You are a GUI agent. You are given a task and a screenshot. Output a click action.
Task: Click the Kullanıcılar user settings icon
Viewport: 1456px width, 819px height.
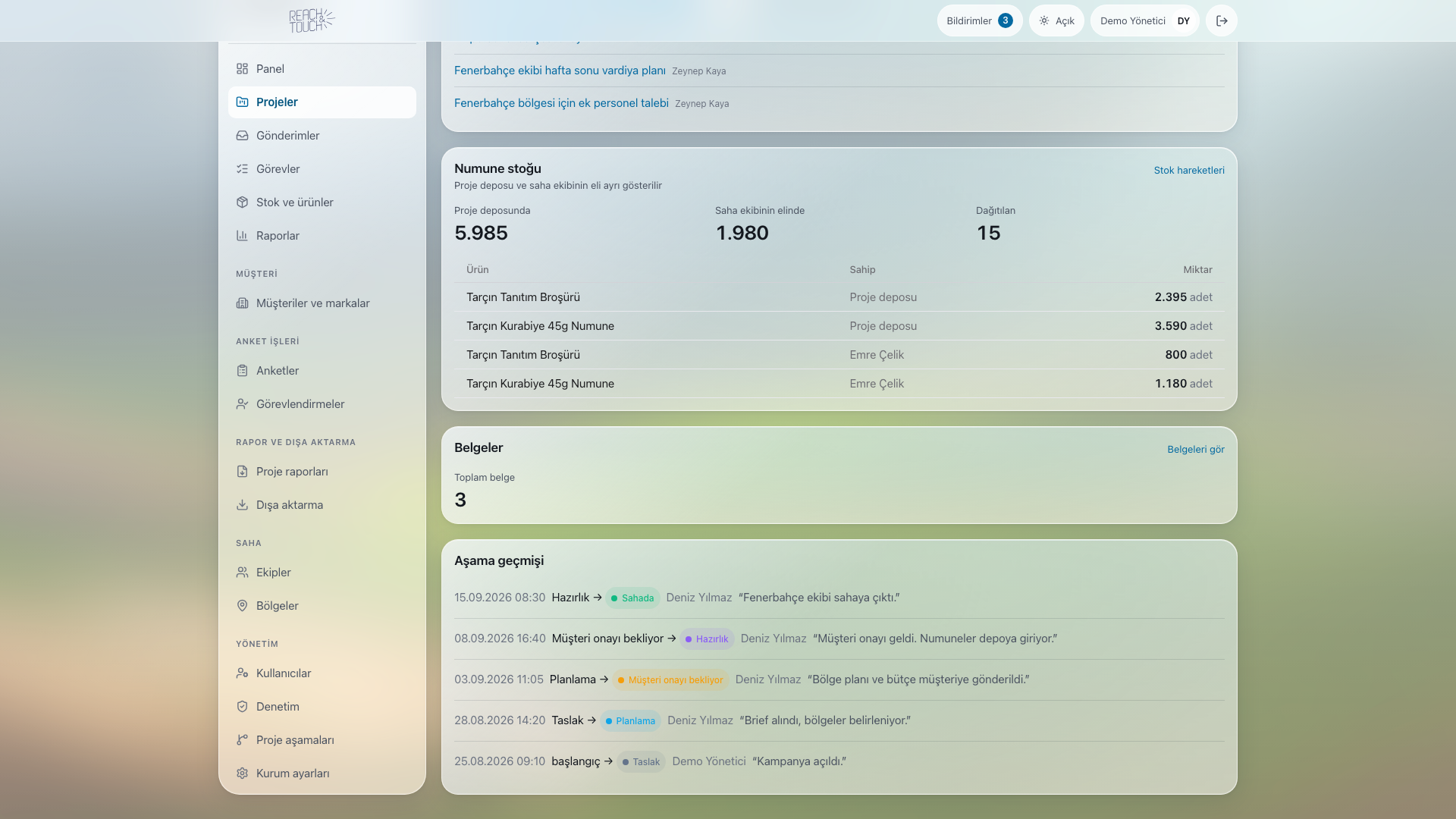tap(242, 673)
